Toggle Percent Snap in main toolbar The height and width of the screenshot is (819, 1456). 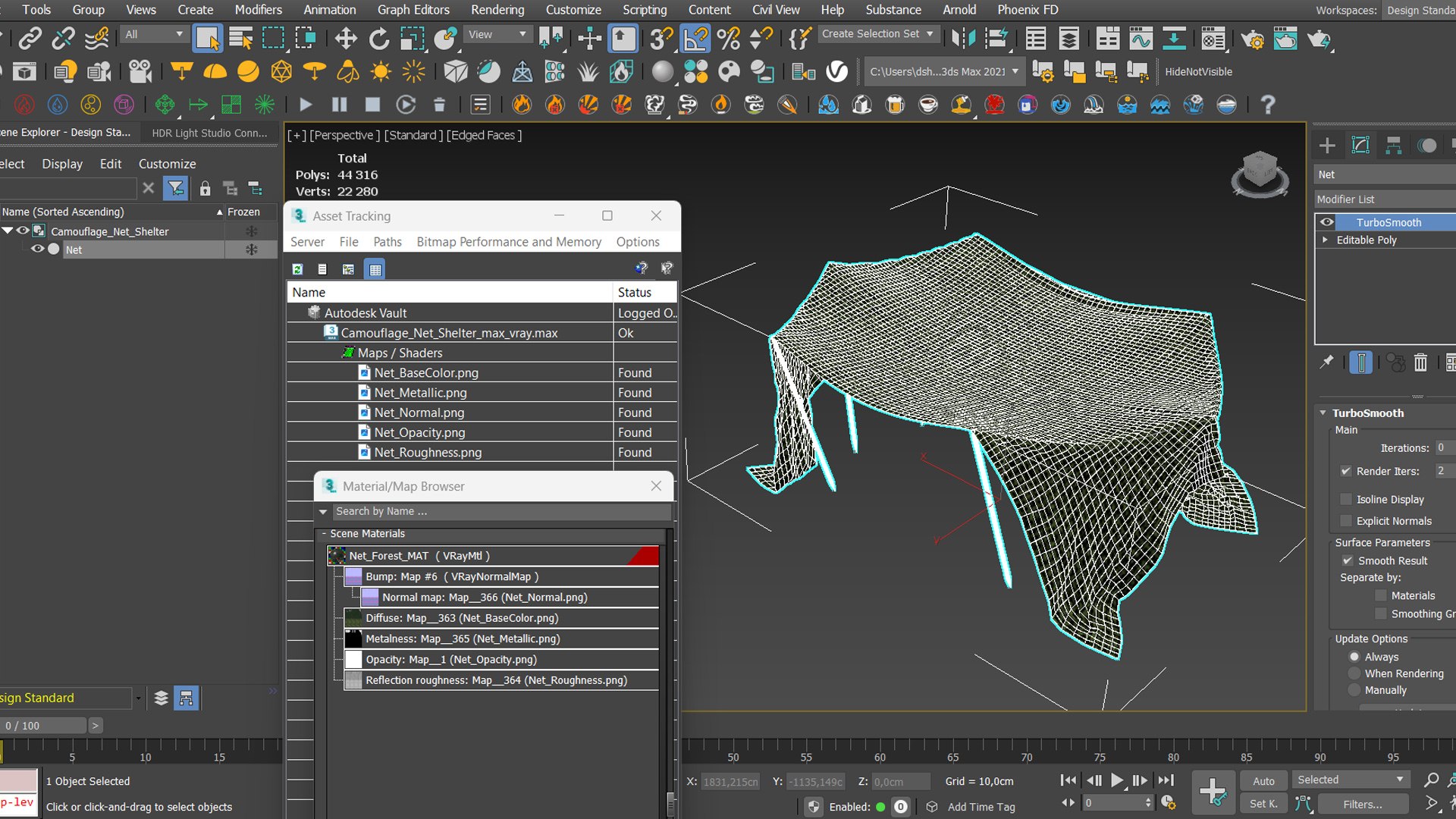tap(728, 38)
